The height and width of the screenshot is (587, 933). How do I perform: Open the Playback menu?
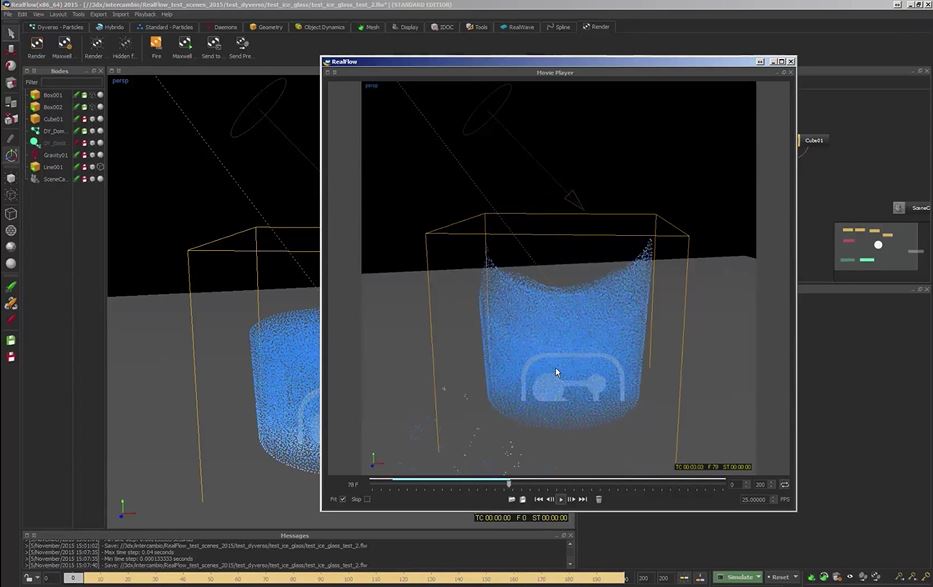(145, 14)
